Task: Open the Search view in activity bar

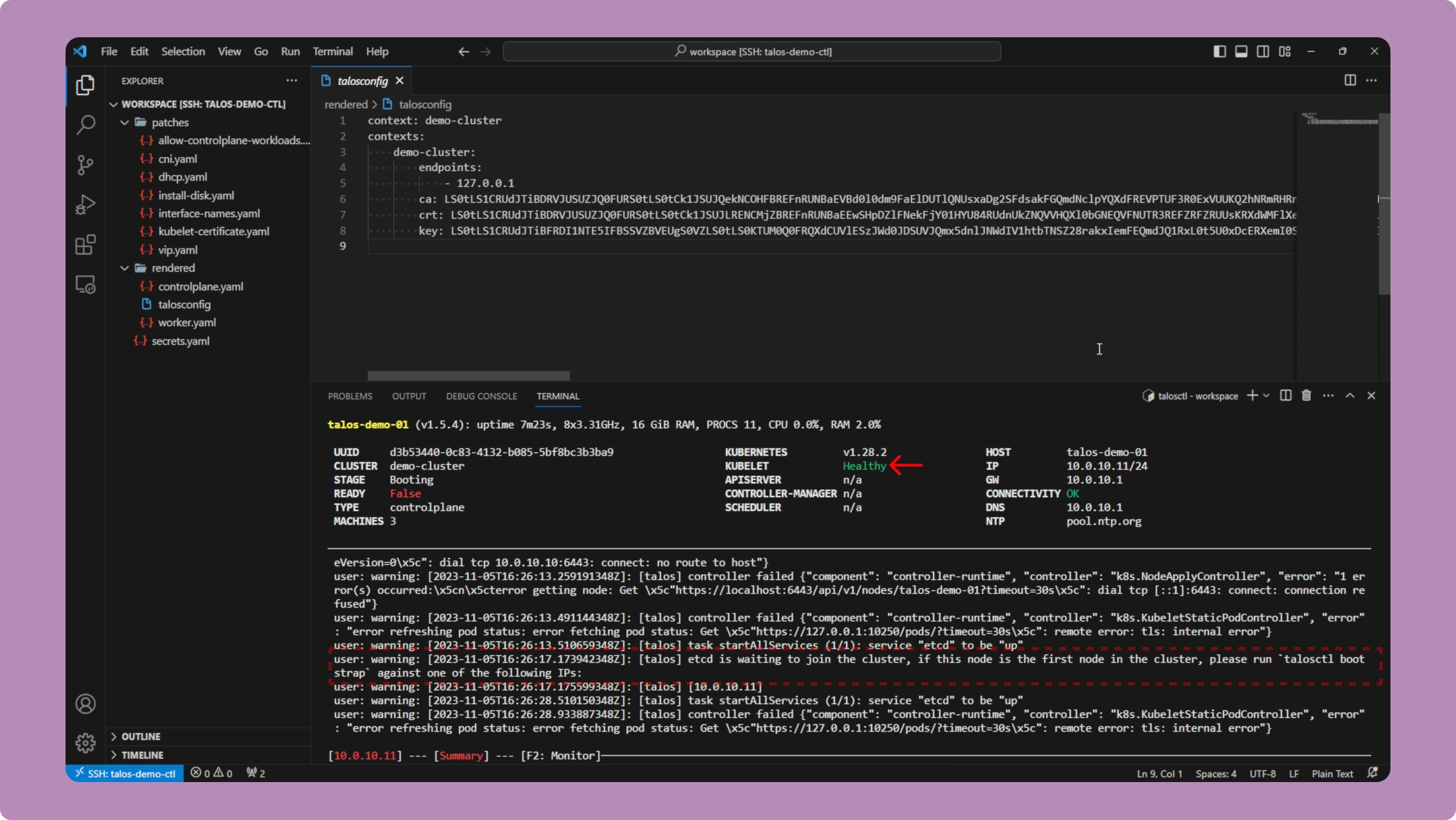Action: (x=85, y=125)
